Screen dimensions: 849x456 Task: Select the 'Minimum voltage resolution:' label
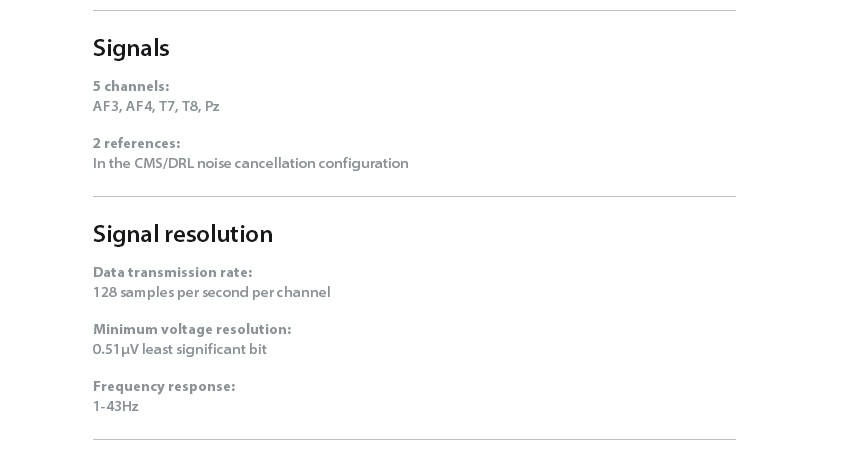click(x=192, y=329)
